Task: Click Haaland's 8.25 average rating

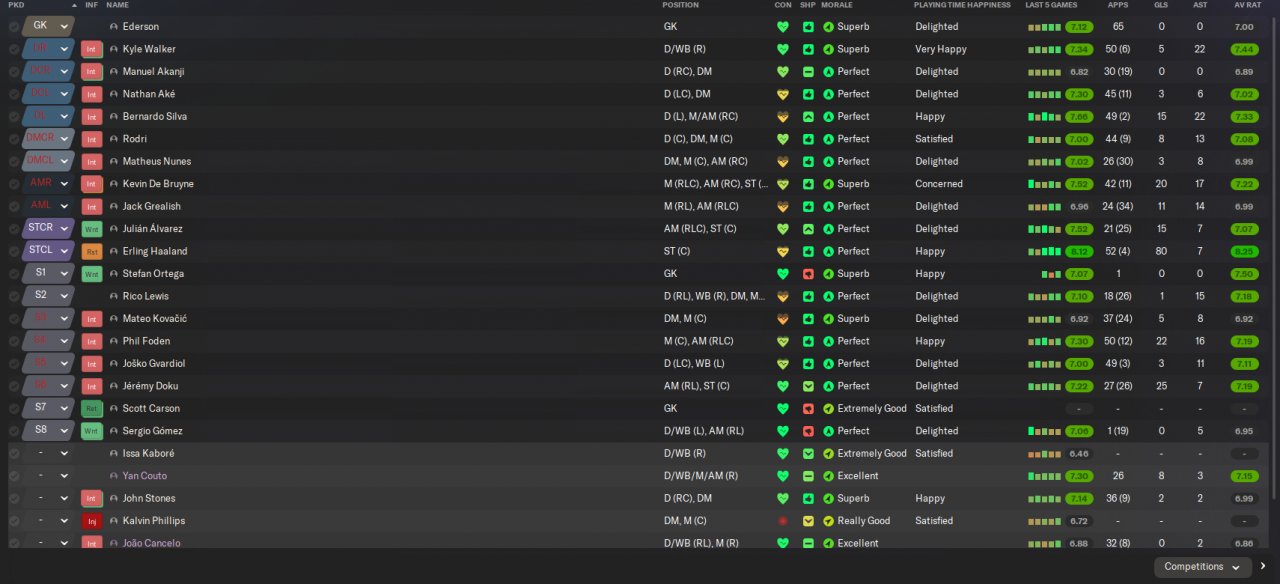Action: point(1244,251)
